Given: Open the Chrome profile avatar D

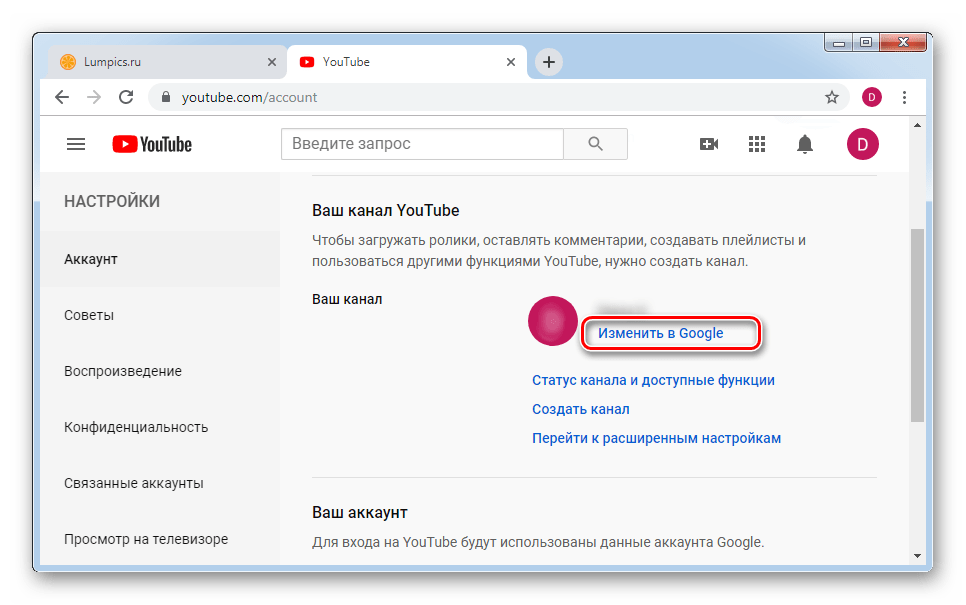Looking at the screenshot, I should pyautogui.click(x=871, y=97).
